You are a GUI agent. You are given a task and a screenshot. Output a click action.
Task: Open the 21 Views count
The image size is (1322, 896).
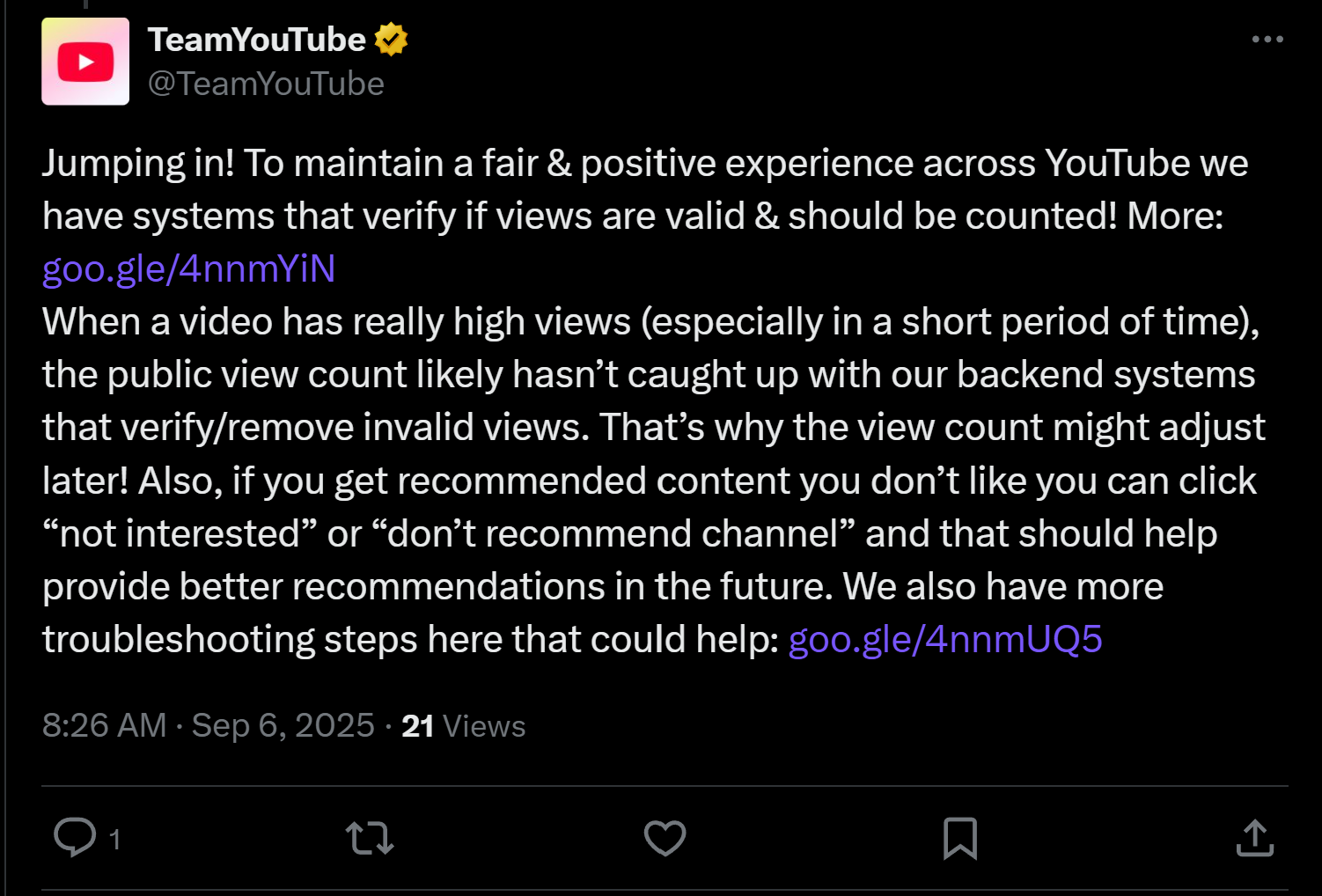click(x=463, y=726)
